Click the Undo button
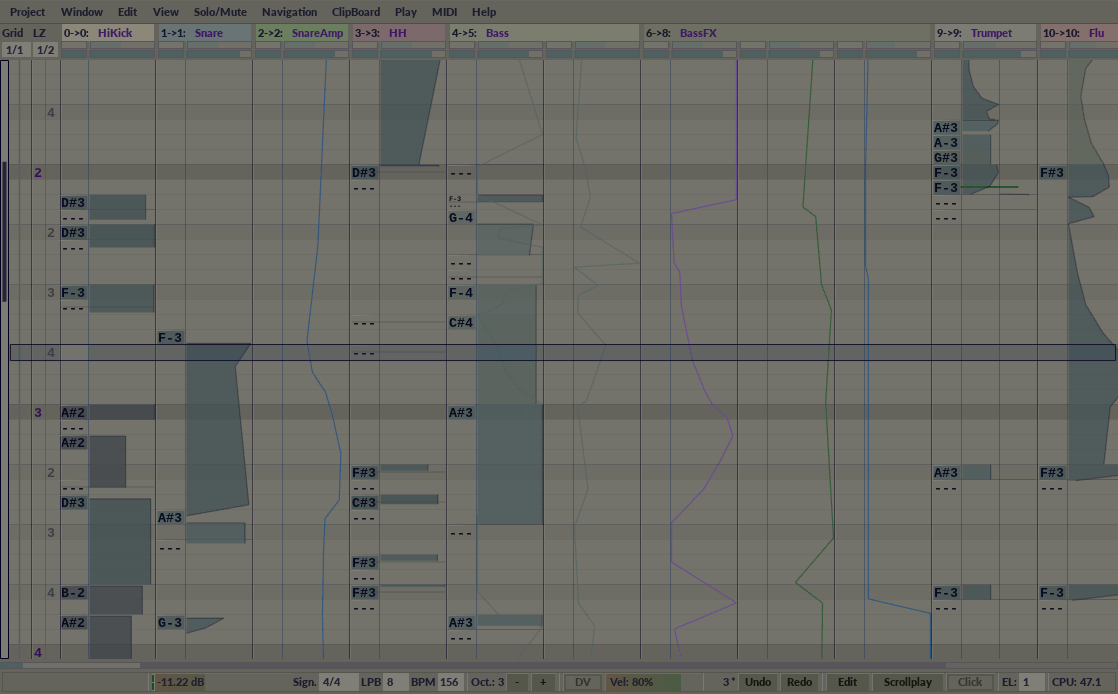This screenshot has height=694, width=1118. [758, 682]
